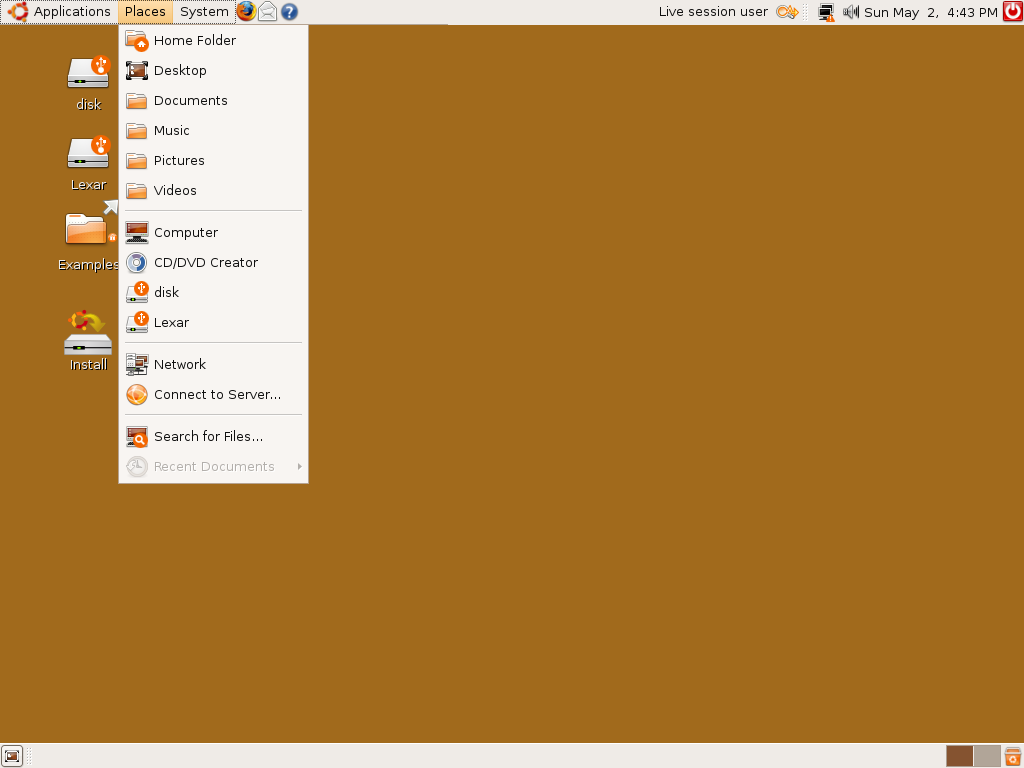The height and width of the screenshot is (768, 1024).
Task: Click the red power shutdown button
Action: coord(1013,11)
